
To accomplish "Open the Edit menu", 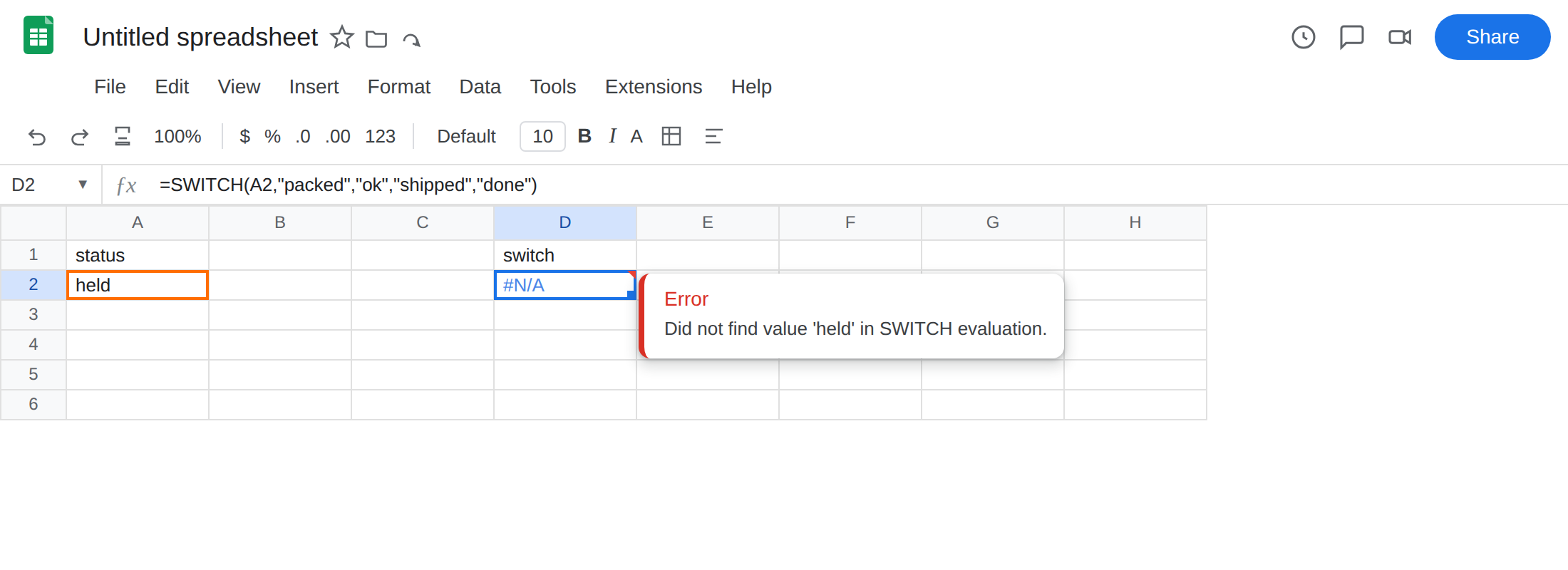I will coord(172,87).
